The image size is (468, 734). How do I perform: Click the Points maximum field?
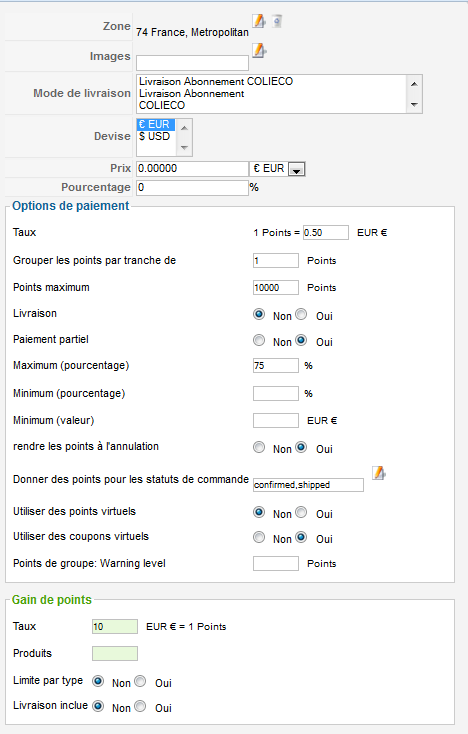pos(276,287)
